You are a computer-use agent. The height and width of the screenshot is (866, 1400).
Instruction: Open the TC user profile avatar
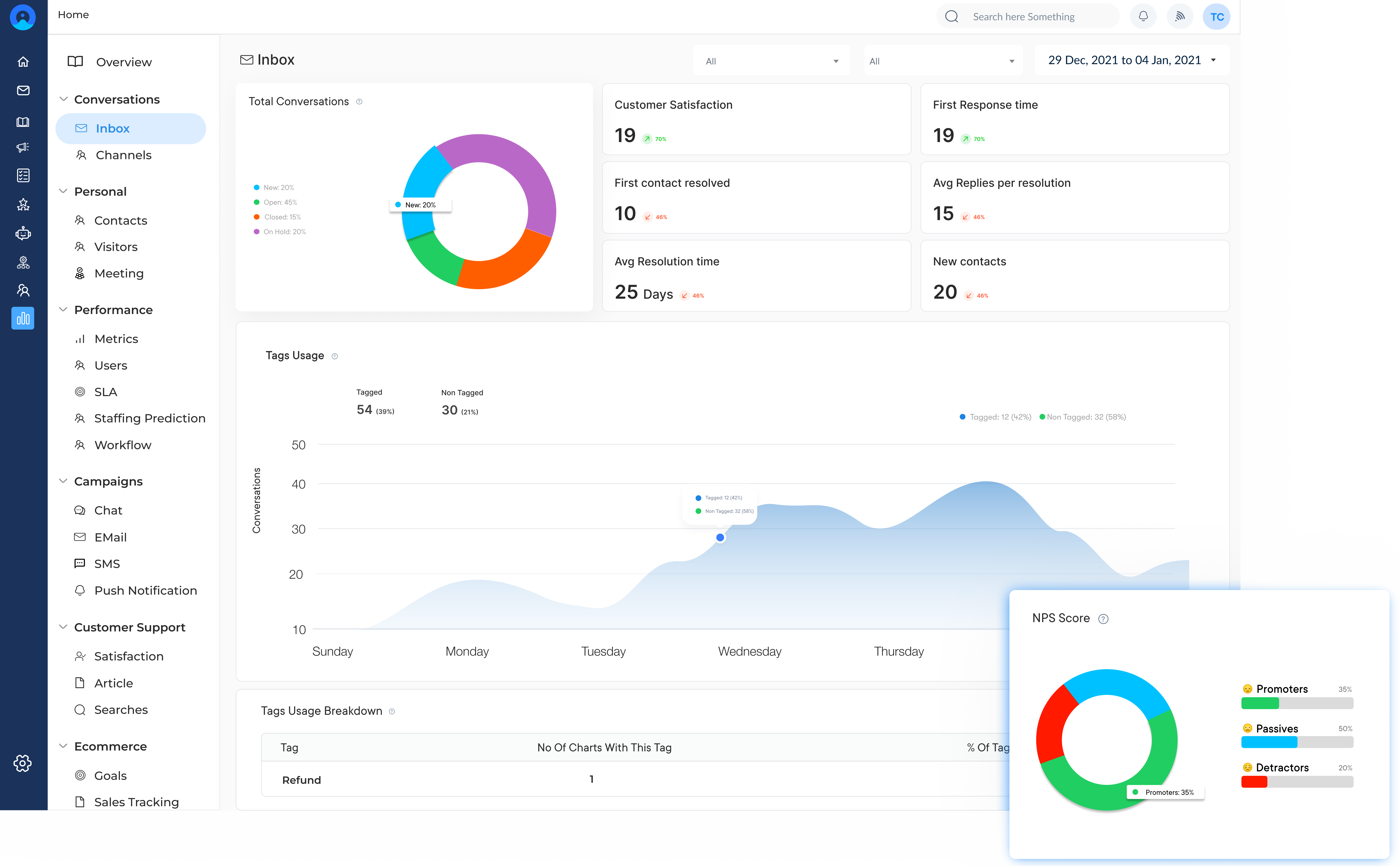[x=1217, y=17]
